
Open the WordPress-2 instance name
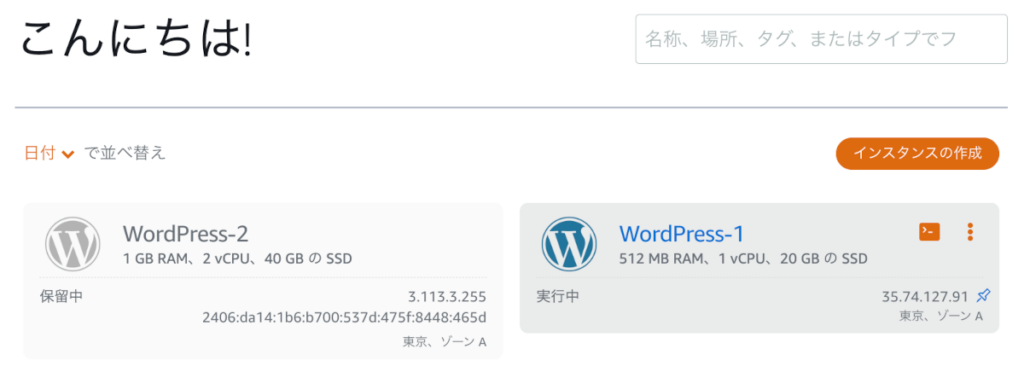click(x=185, y=234)
